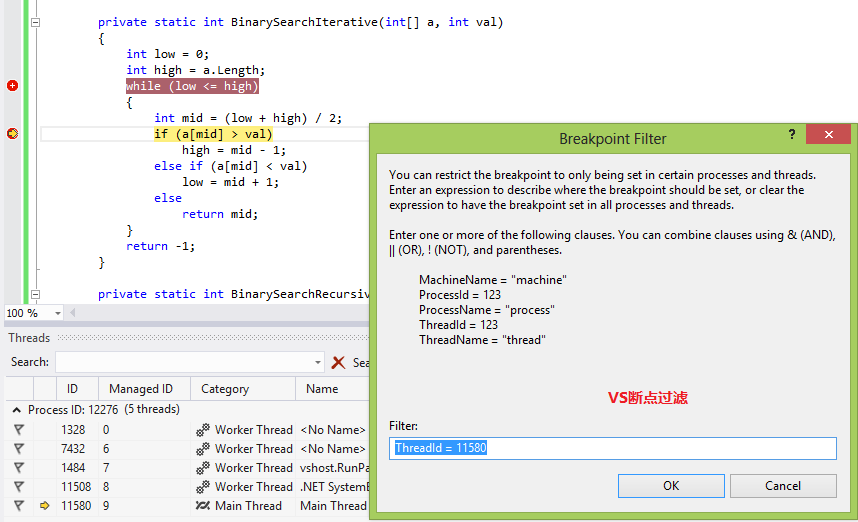This screenshot has height=522, width=858.
Task: Click the .NET SystemE thread name
Action: pos(334,486)
